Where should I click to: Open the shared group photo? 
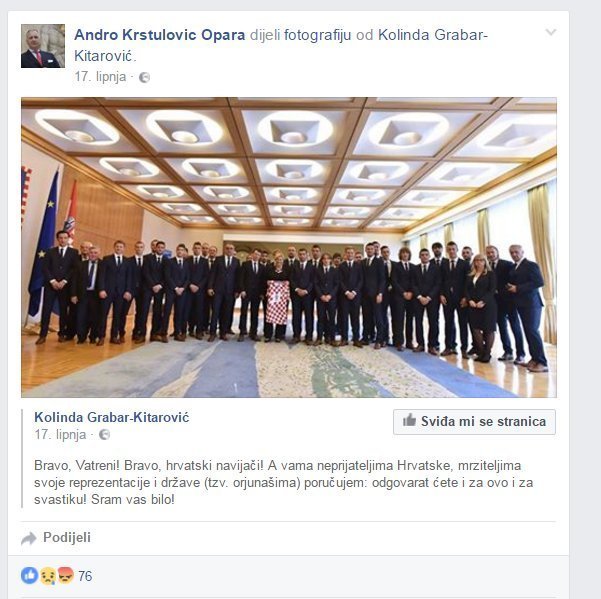tap(289, 247)
